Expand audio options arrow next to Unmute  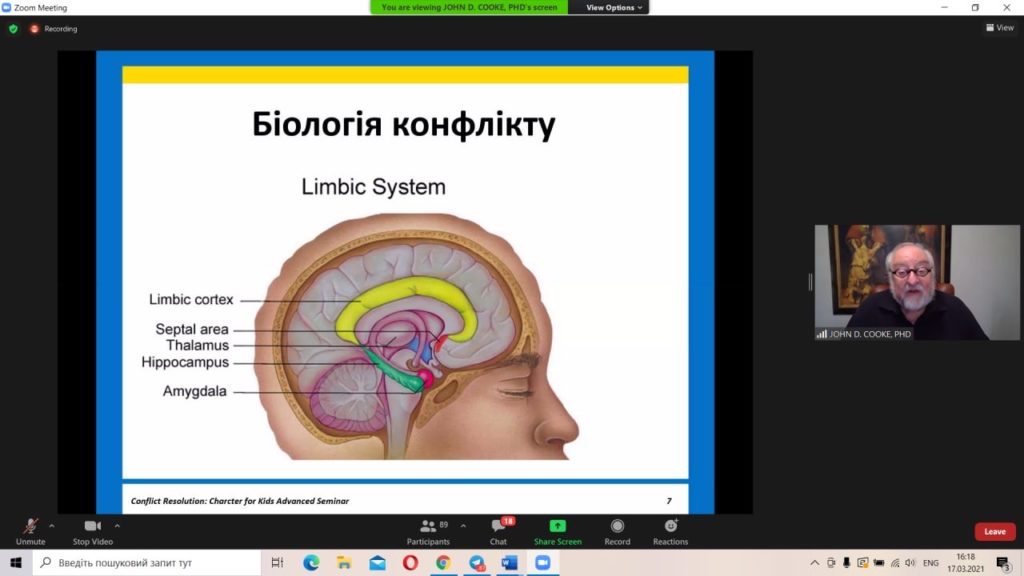[x=52, y=525]
